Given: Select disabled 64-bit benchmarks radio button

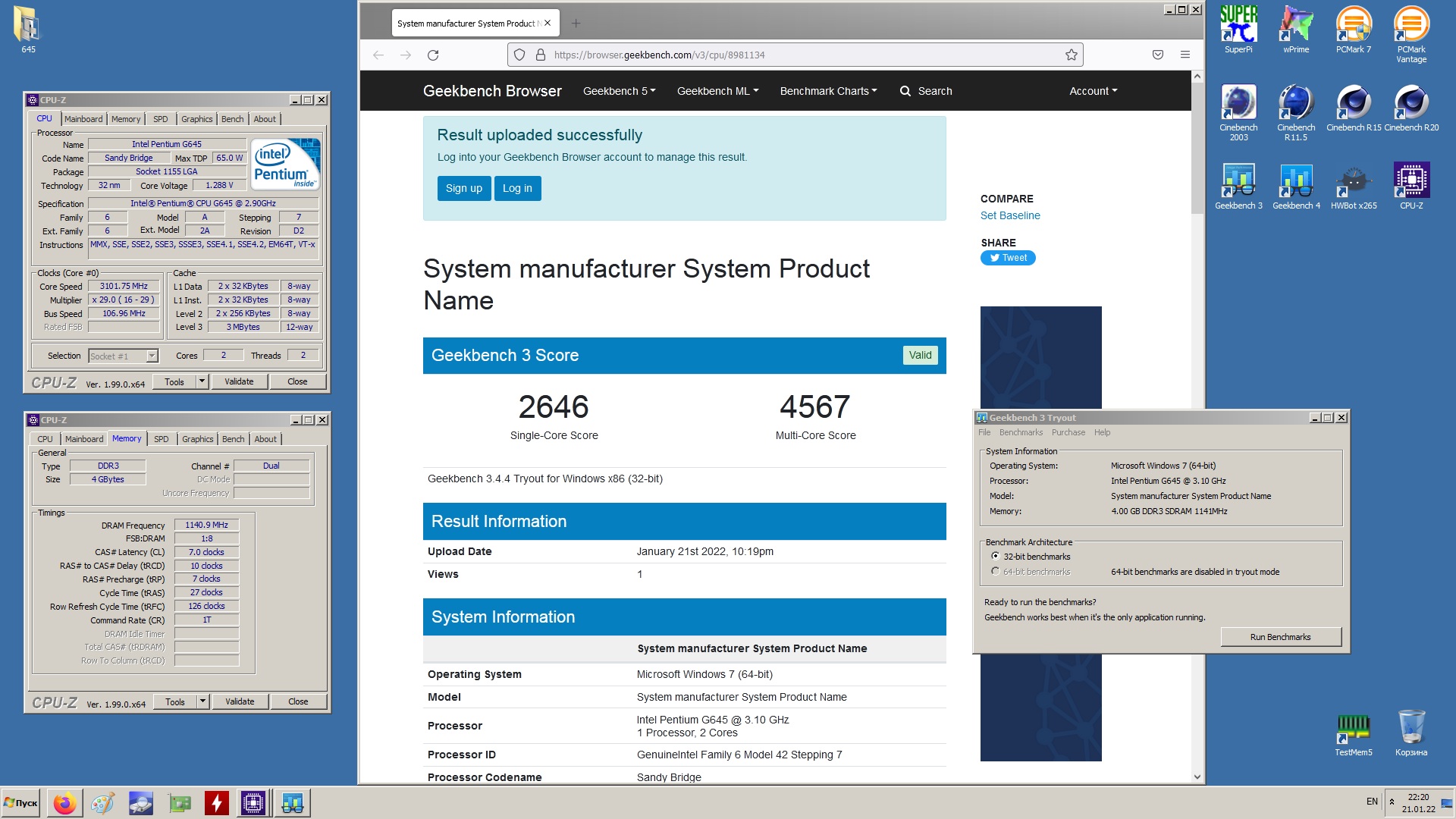Looking at the screenshot, I should (996, 571).
